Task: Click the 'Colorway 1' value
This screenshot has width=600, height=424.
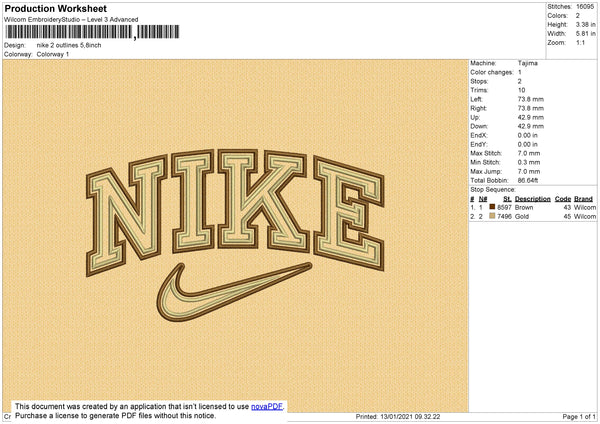Action: pyautogui.click(x=53, y=54)
